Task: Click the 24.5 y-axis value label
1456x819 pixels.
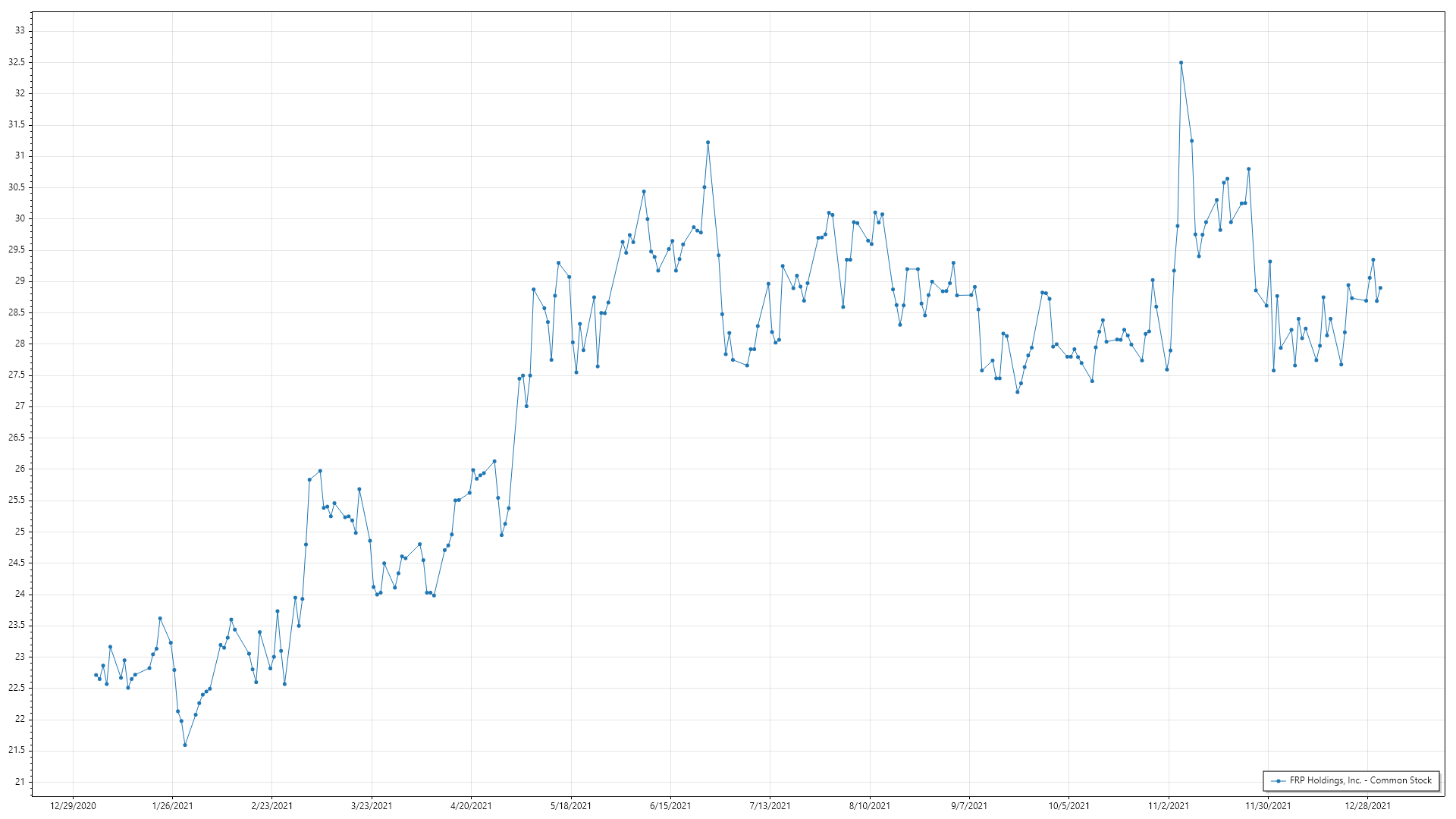Action: (x=17, y=563)
